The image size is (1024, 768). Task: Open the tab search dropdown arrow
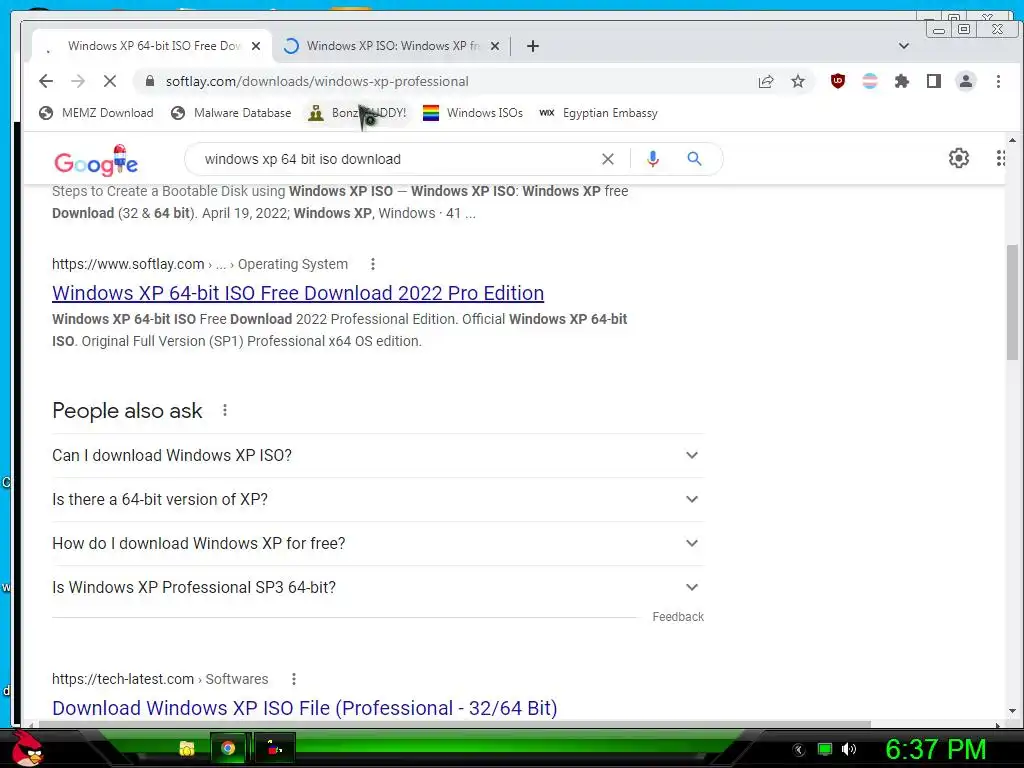[904, 46]
